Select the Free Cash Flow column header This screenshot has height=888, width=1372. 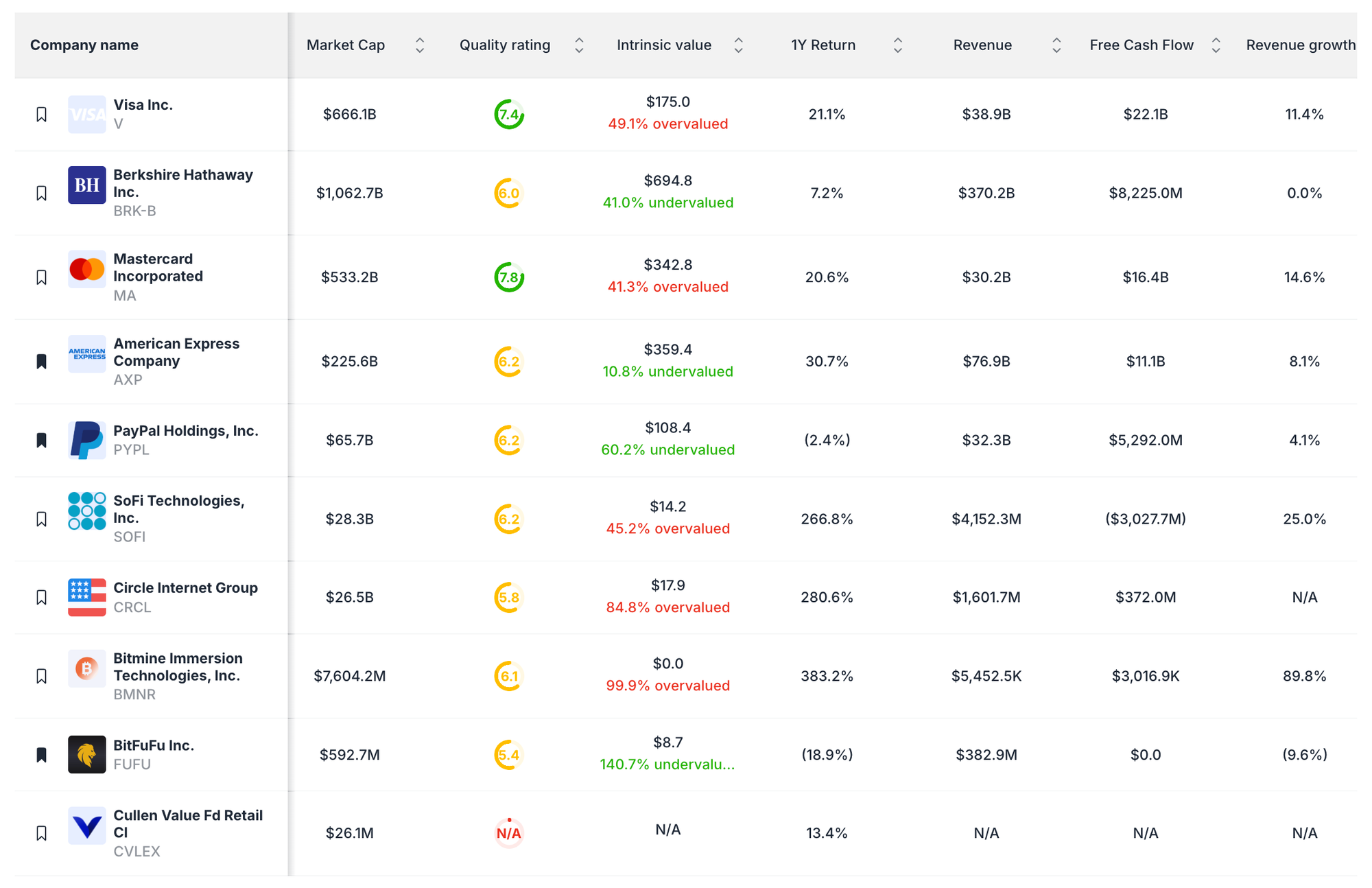point(1140,45)
